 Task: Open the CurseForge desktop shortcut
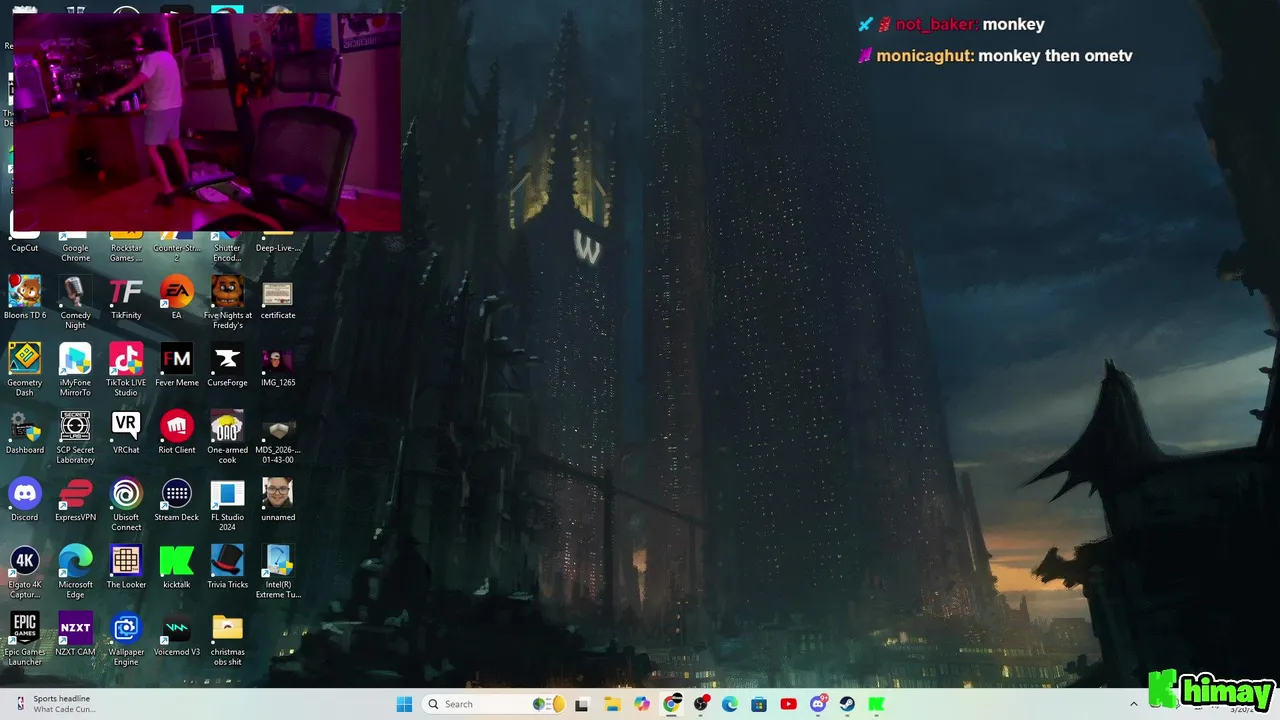pyautogui.click(x=227, y=366)
